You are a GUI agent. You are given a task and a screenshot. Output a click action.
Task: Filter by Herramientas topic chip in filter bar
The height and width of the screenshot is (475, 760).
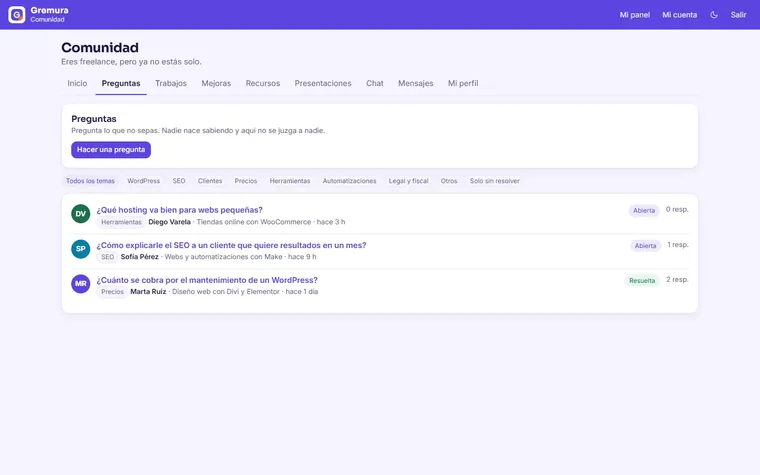290,181
